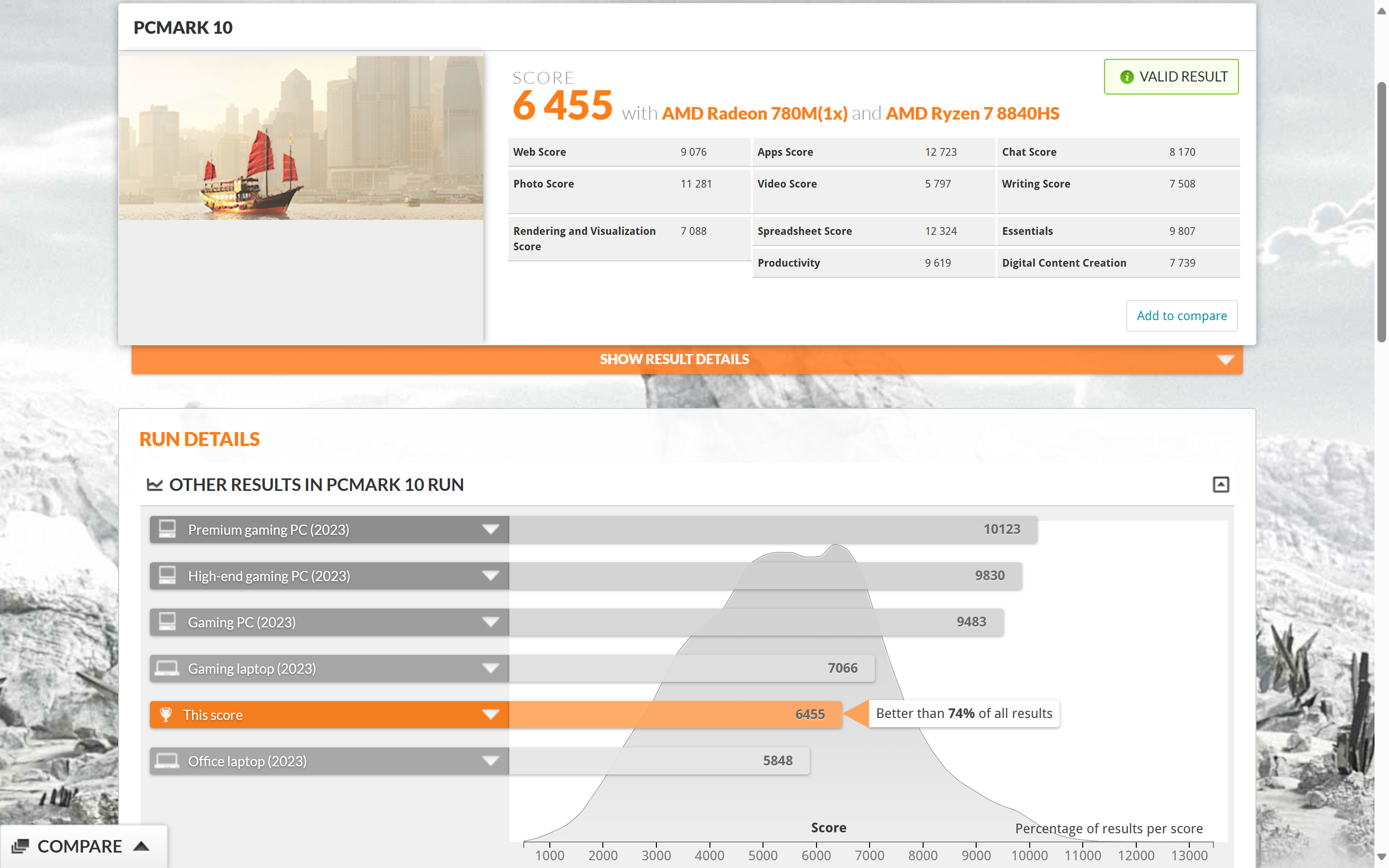This screenshot has width=1389, height=868.
Task: Click the laptop icon for Office laptop (2023)
Action: tap(167, 760)
